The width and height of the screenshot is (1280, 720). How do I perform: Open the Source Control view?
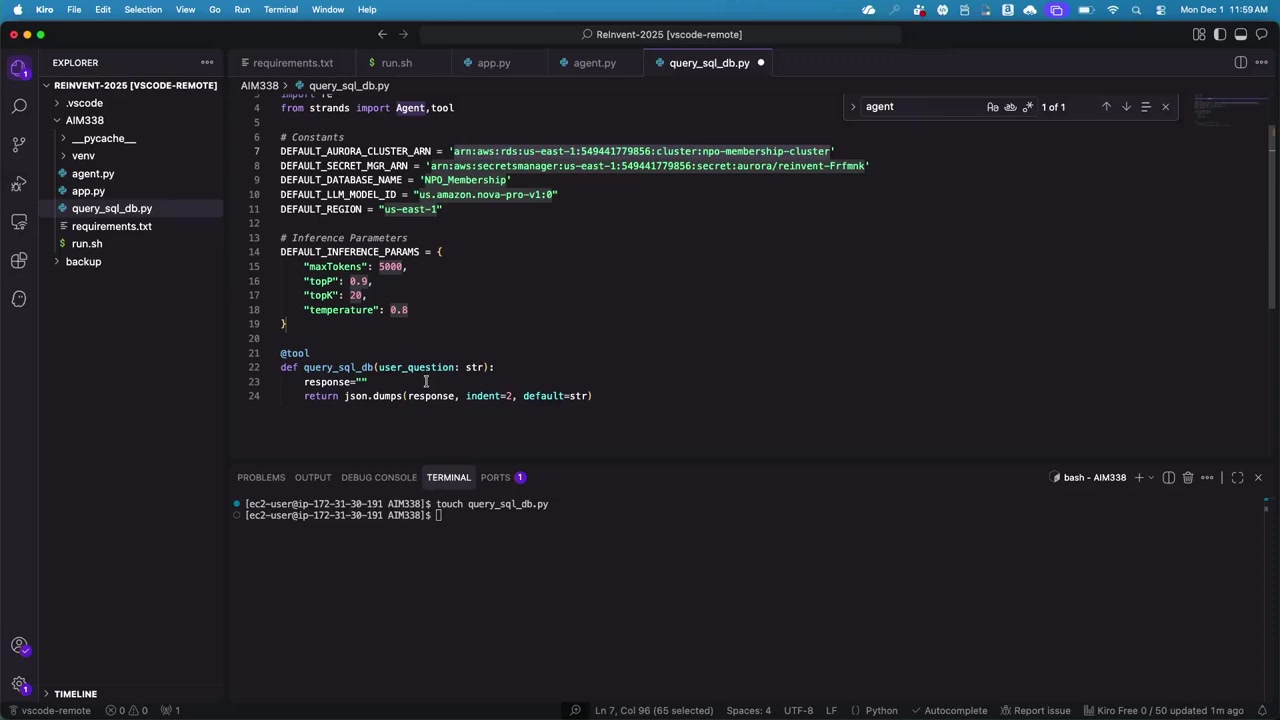point(19,142)
